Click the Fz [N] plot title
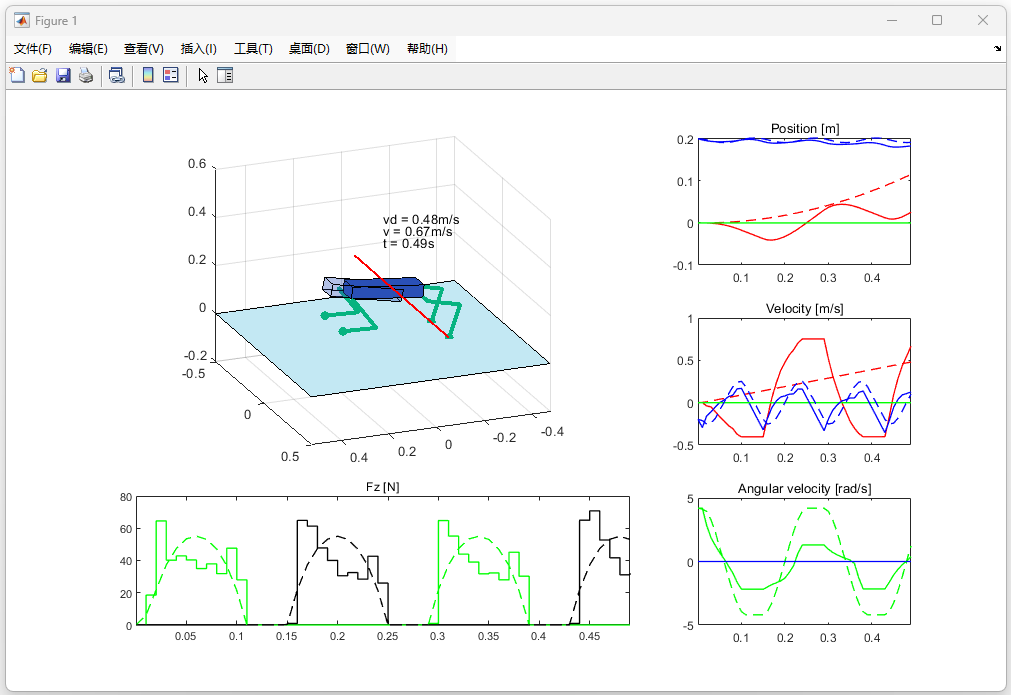This screenshot has width=1011, height=695. pos(383,487)
